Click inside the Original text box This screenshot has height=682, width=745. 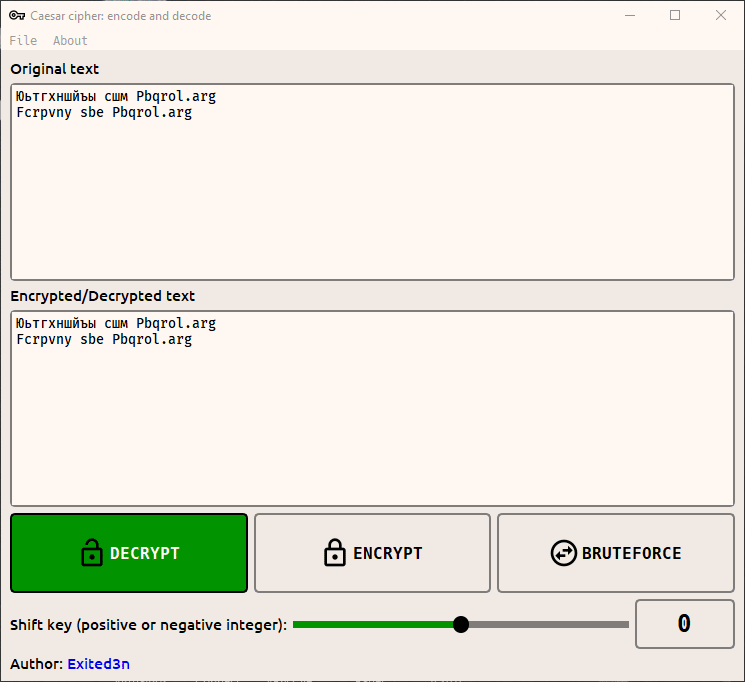pyautogui.click(x=372, y=182)
